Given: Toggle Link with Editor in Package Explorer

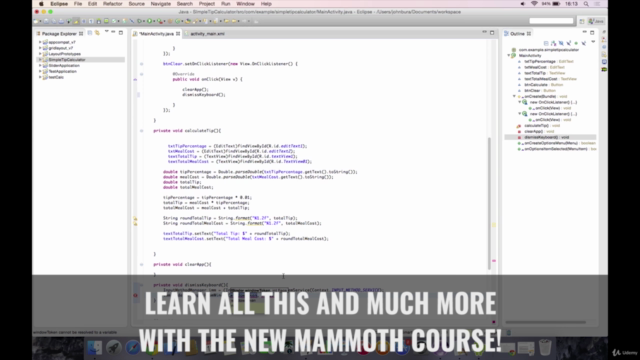Looking at the screenshot, I should 97,33.
